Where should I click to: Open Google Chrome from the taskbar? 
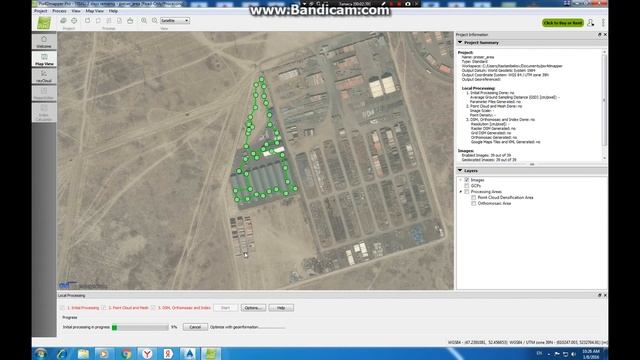pyautogui.click(x=126, y=354)
